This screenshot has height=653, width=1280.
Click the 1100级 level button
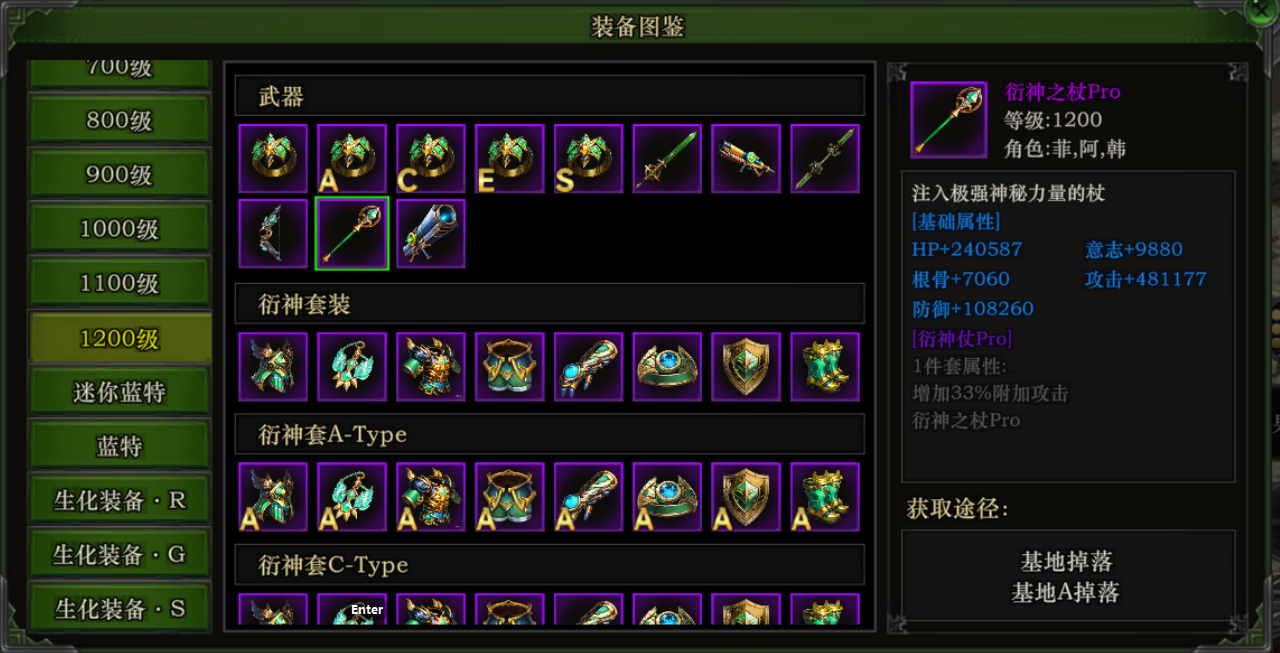pos(119,284)
